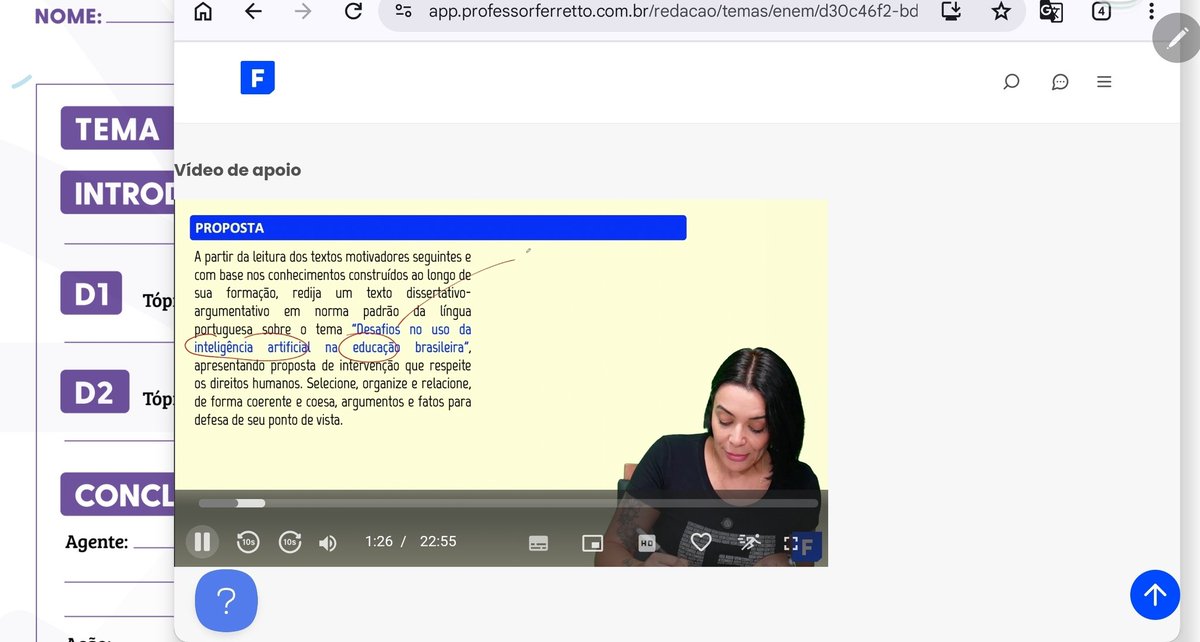Enable picture-in-picture mode

point(593,543)
